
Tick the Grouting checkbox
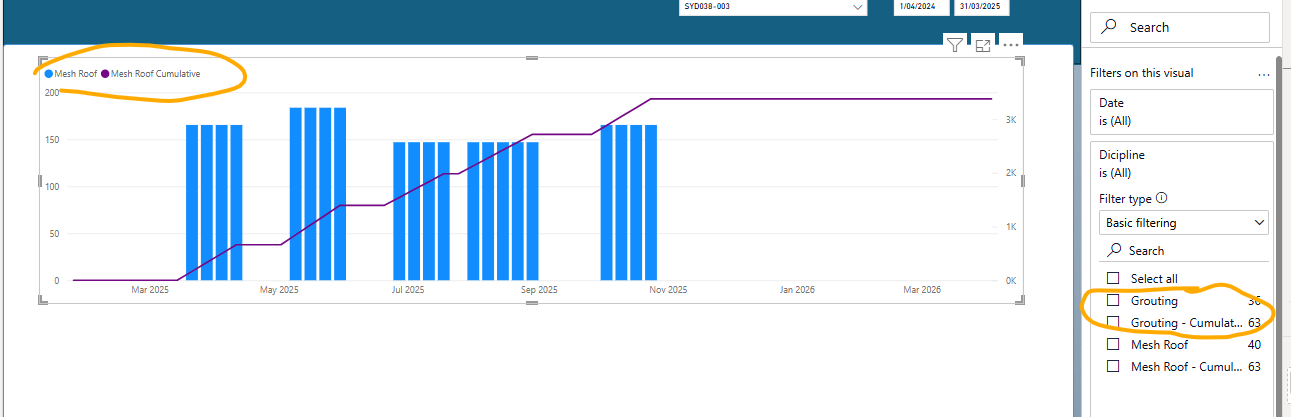1113,300
